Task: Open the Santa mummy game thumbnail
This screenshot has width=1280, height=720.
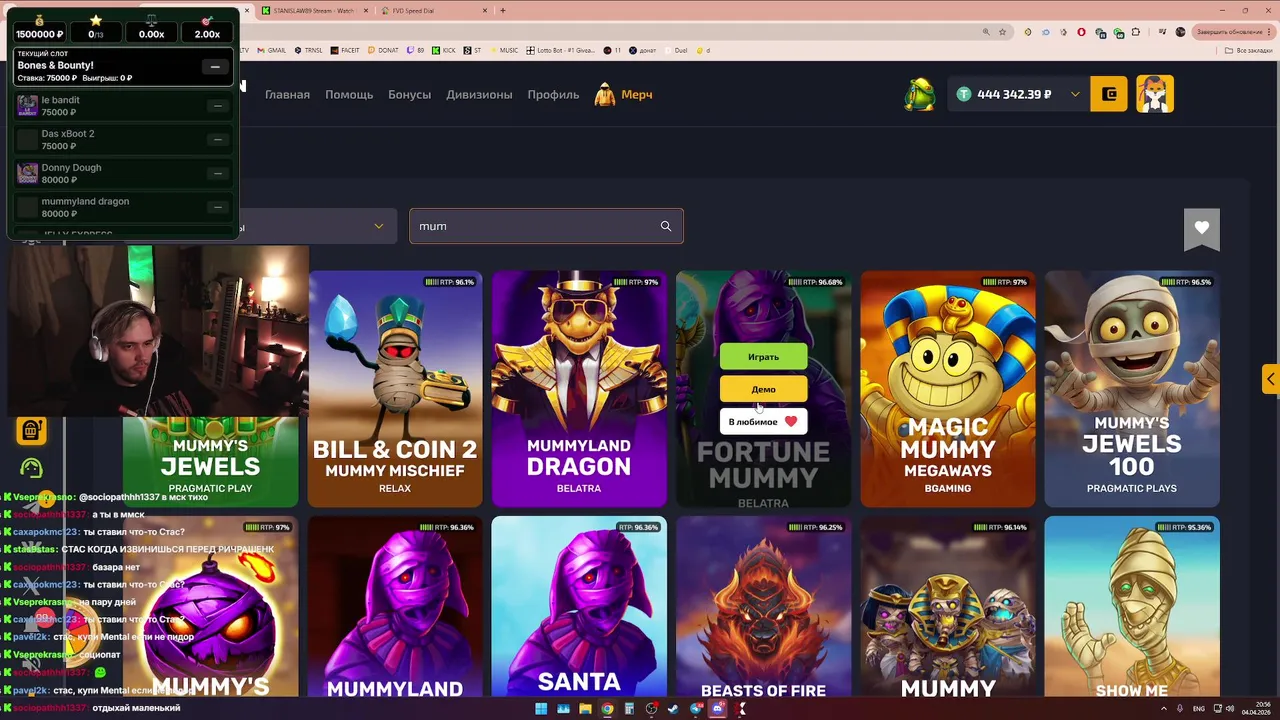Action: pos(579,607)
